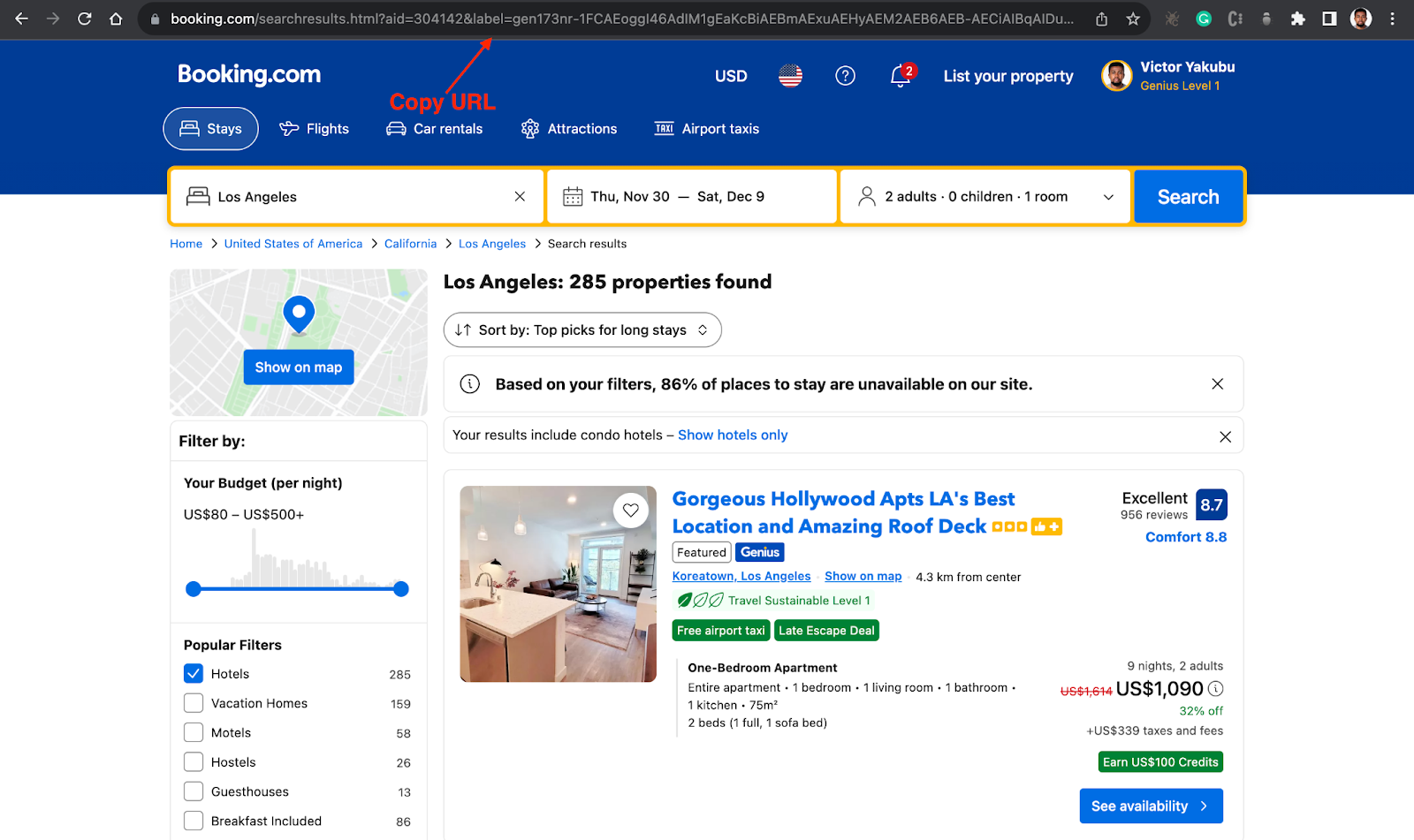Click the Show on map button
1414x840 pixels.
pos(299,367)
